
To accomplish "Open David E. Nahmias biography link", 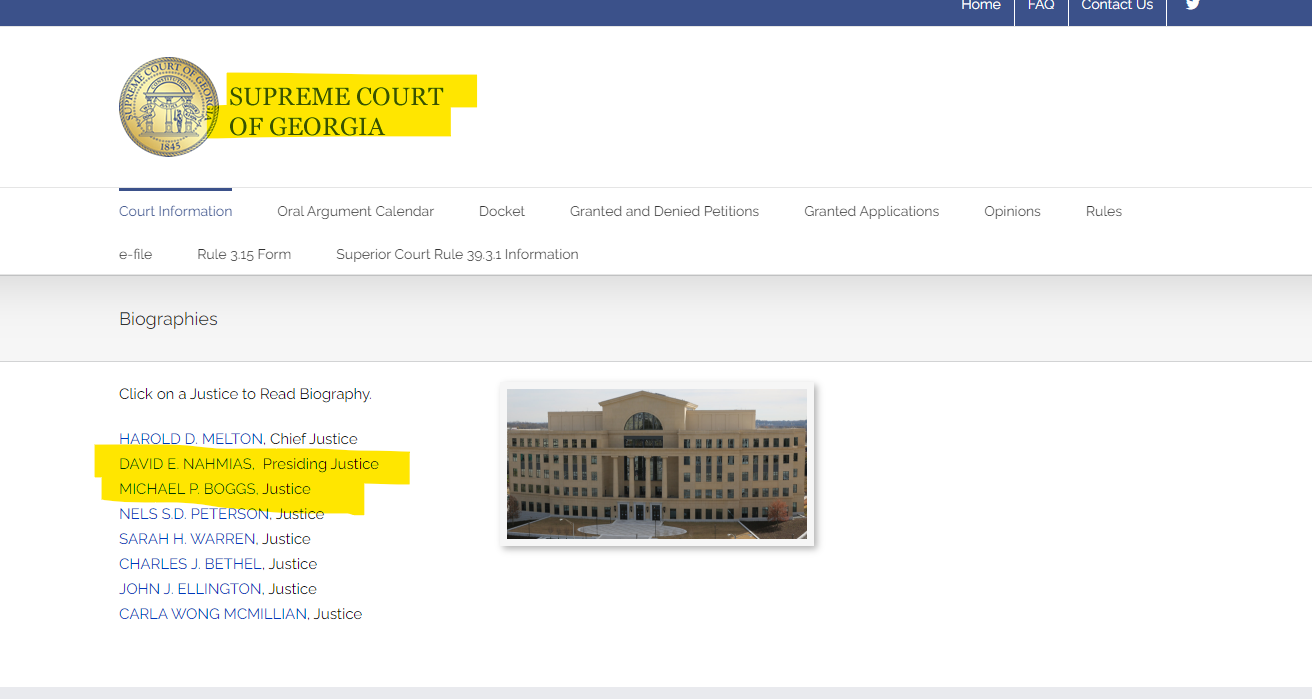I will (x=185, y=464).
